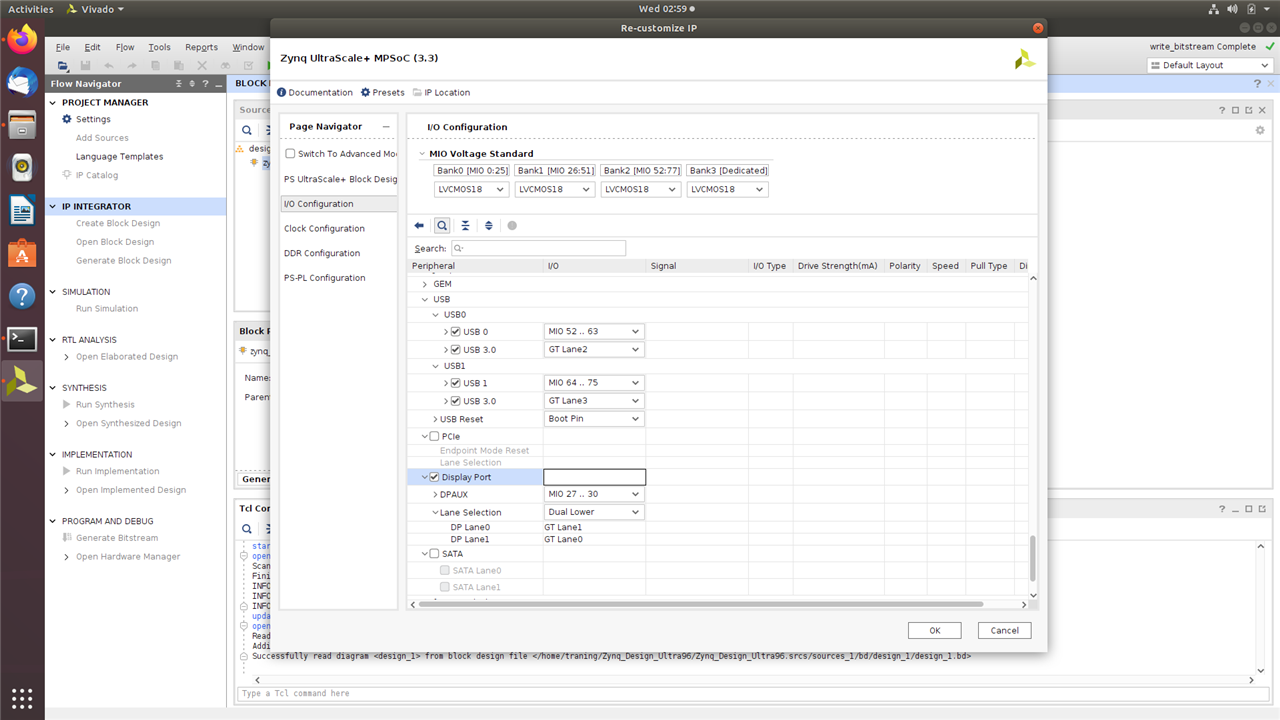The width and height of the screenshot is (1280, 720).
Task: Open the GT Lane2 dropdown
Action: click(594, 350)
